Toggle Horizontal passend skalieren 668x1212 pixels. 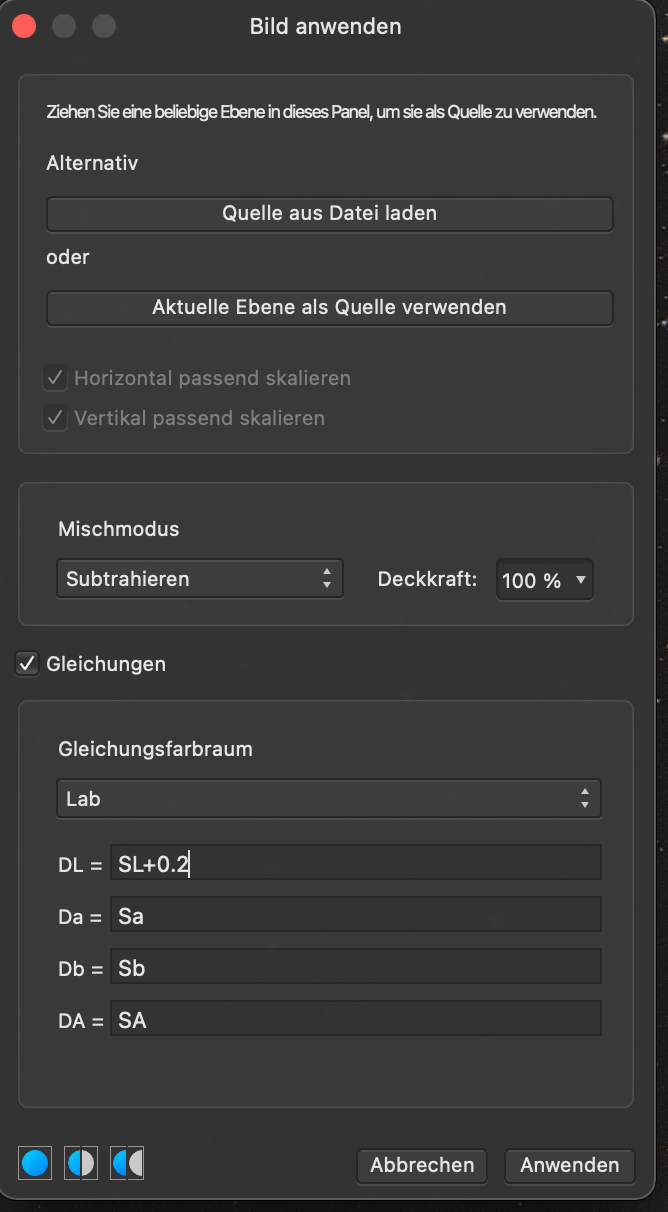tap(55, 378)
